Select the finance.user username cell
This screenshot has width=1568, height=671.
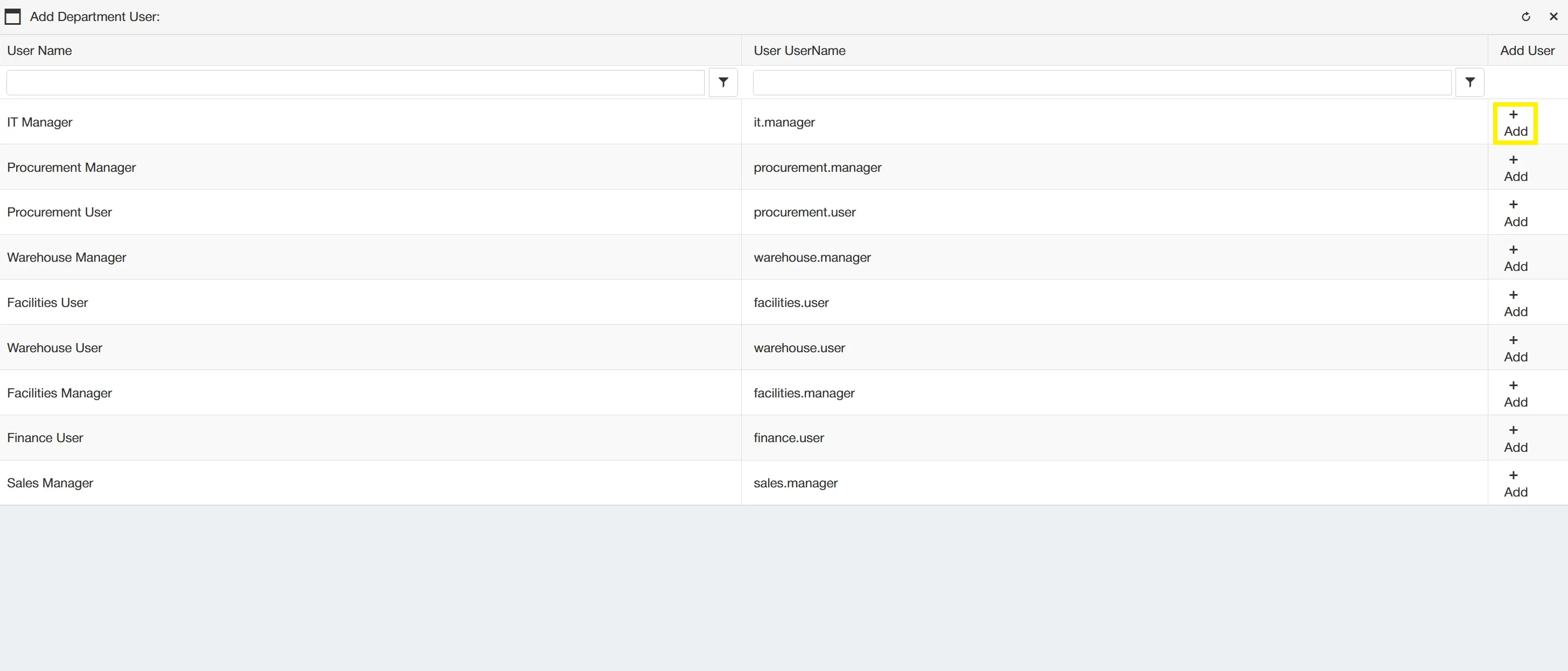pos(1115,438)
